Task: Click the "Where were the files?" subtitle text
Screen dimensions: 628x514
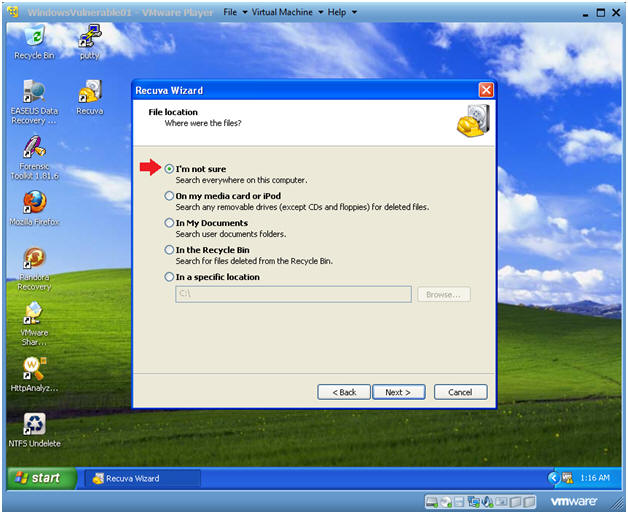Action: point(203,123)
